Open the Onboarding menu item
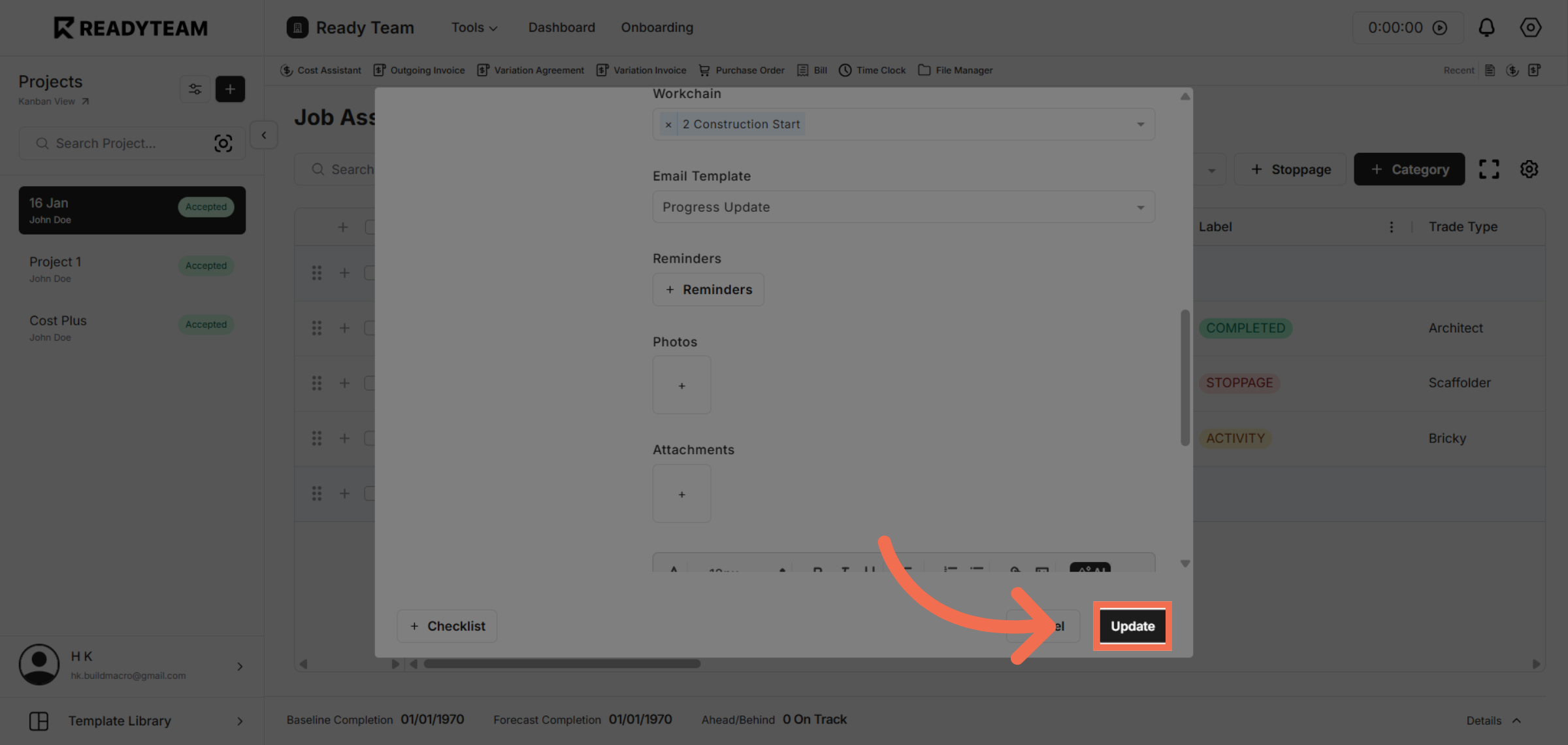 coord(657,27)
